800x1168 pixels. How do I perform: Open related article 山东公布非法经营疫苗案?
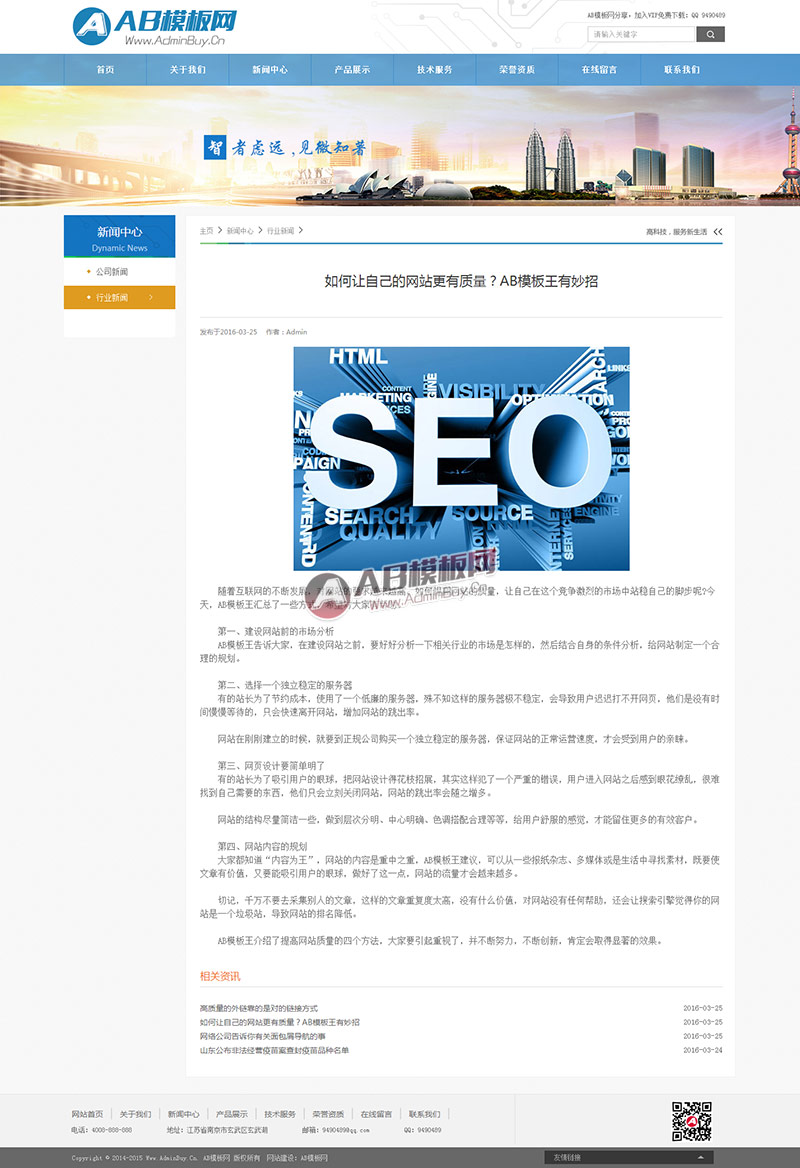coord(274,1050)
